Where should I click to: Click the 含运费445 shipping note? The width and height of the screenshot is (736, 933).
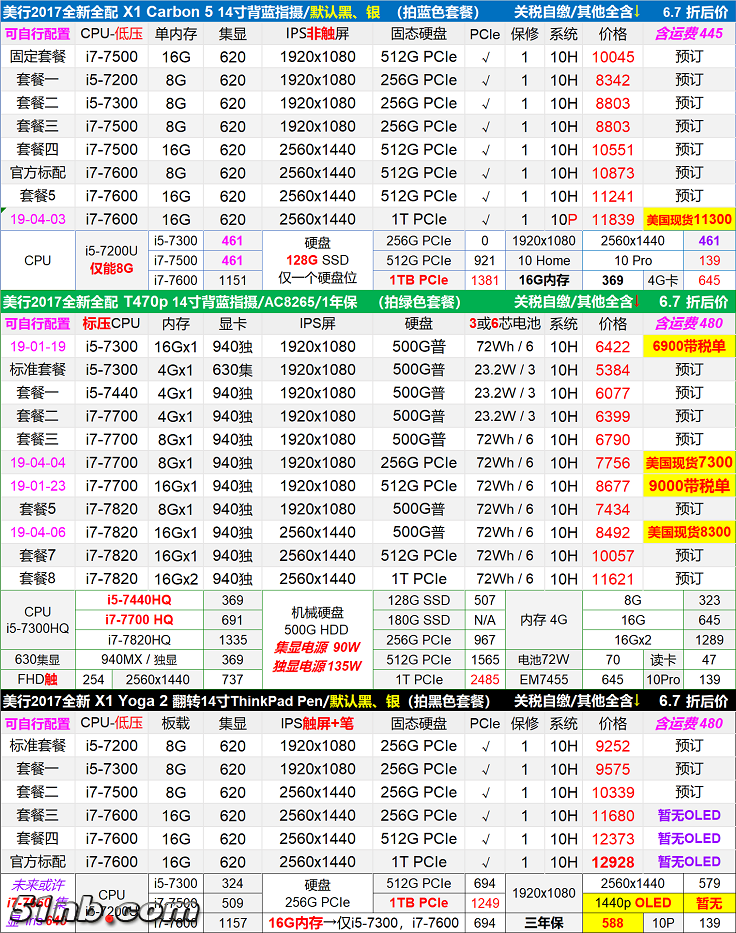click(688, 34)
